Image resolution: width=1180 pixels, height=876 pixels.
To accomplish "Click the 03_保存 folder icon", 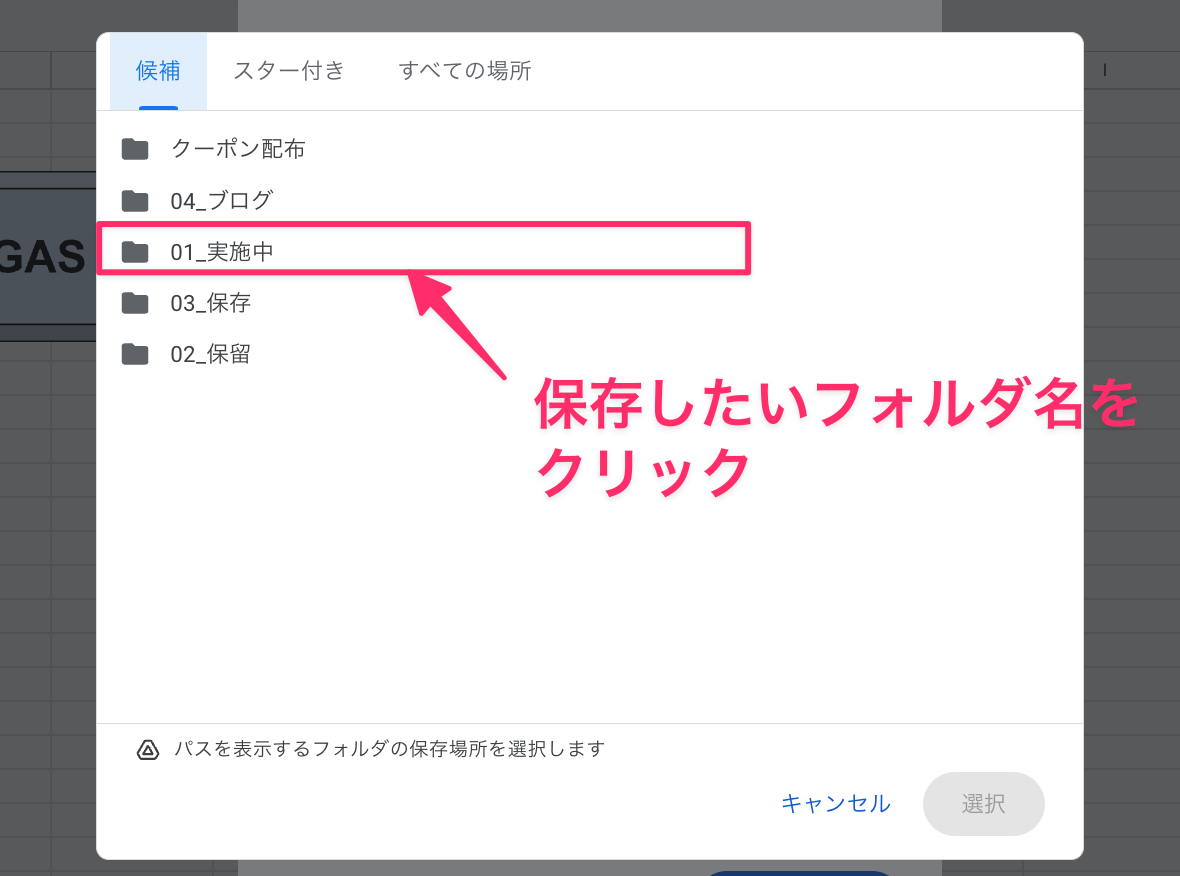I will click(x=135, y=303).
